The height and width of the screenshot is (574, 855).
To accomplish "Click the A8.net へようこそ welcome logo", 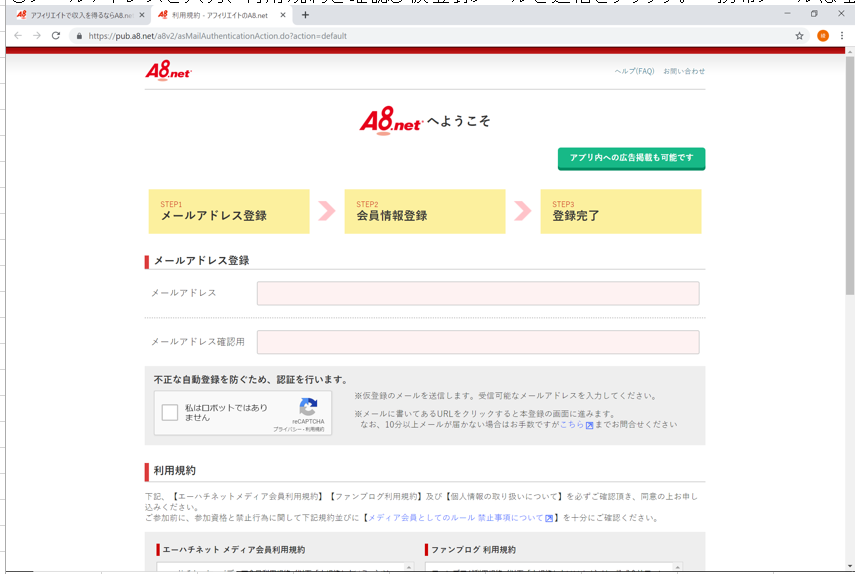I will 424,120.
